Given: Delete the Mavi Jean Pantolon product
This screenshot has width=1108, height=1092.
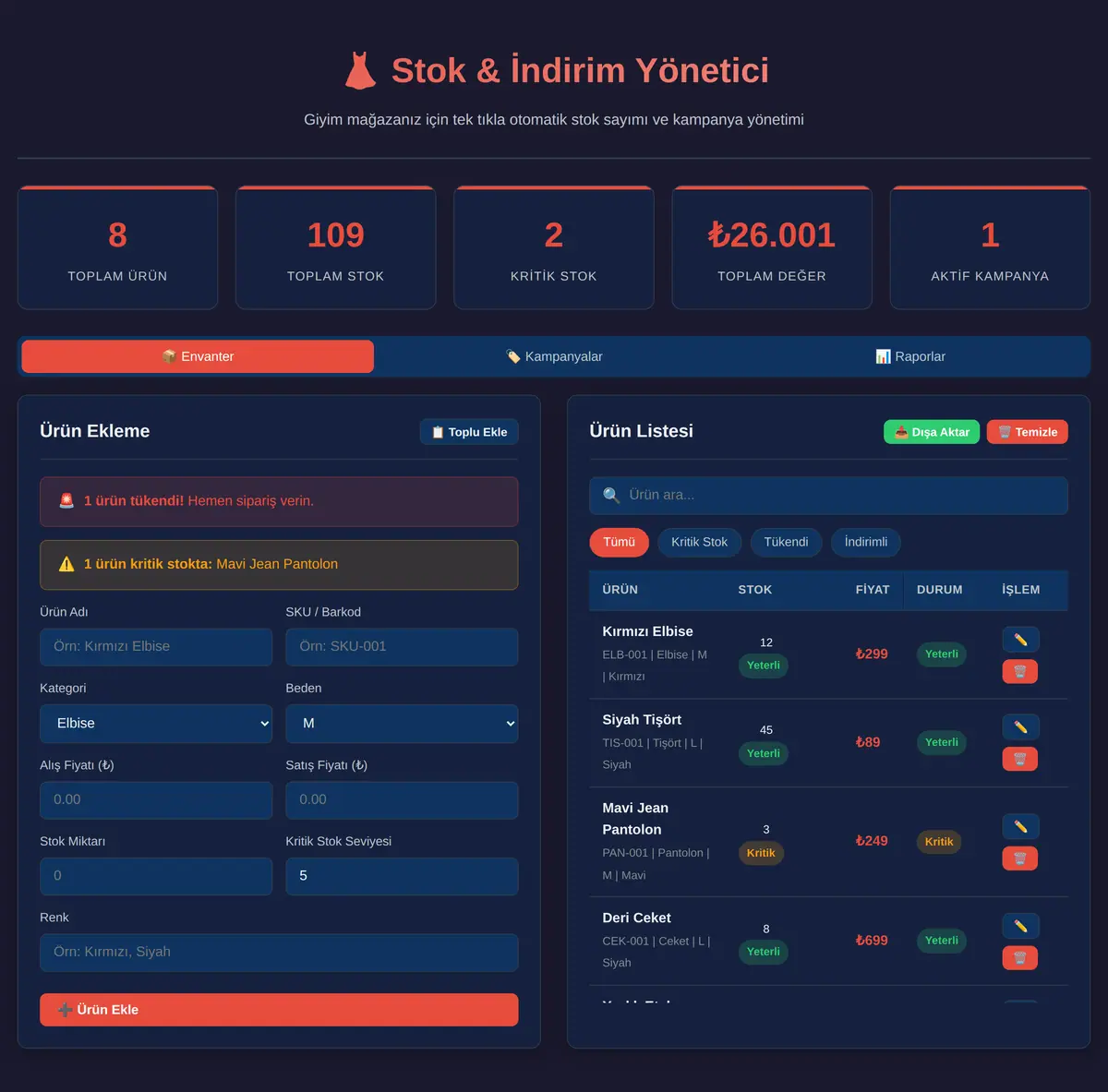Looking at the screenshot, I should [x=1020, y=858].
